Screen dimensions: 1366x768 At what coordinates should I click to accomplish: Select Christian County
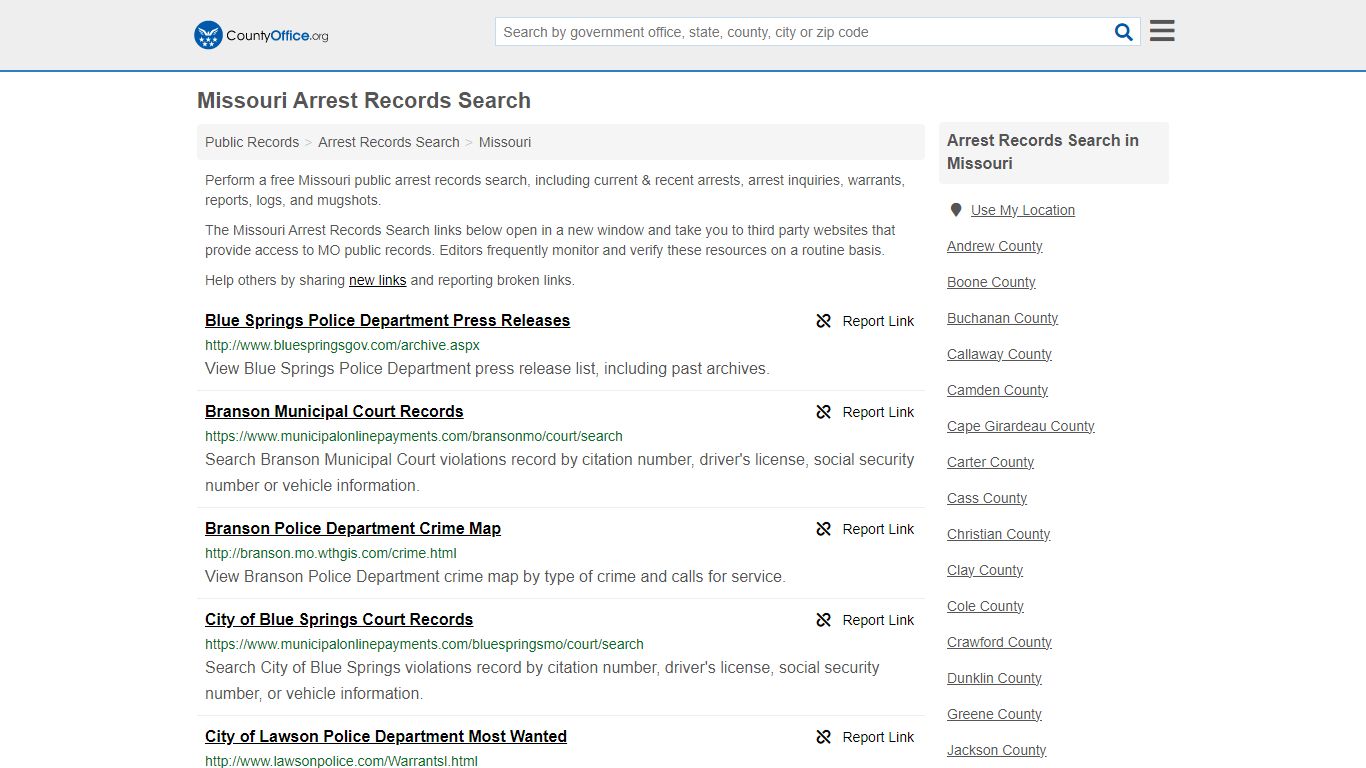click(998, 534)
